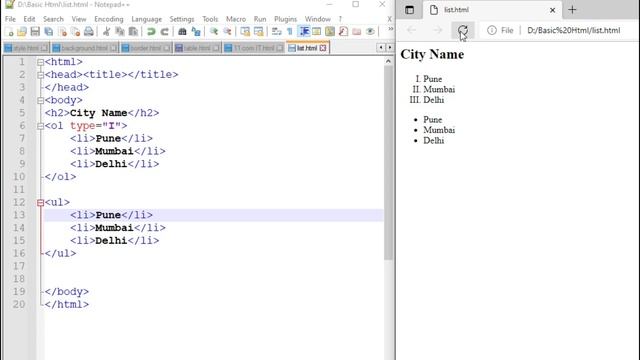Screen dimensions: 640x360
Task: Click the Save All icon
Action: pyautogui.click(x=49, y=31)
